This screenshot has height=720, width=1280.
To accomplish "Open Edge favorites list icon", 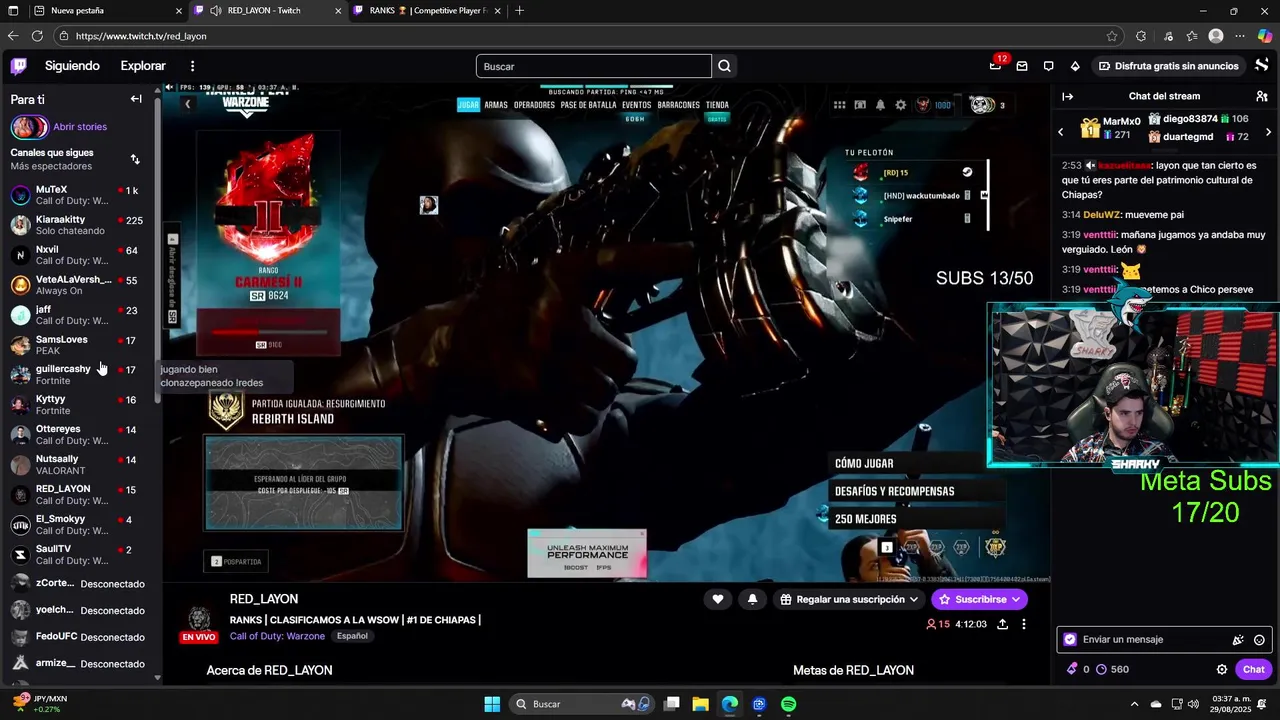I will (1191, 36).
